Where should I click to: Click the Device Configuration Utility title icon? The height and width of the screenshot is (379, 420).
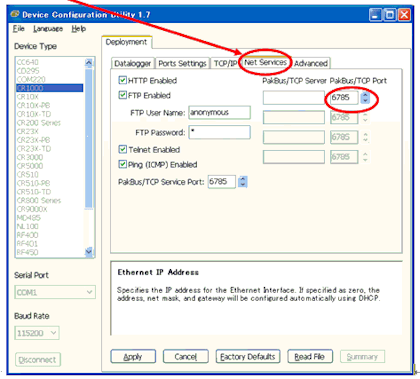15,14
